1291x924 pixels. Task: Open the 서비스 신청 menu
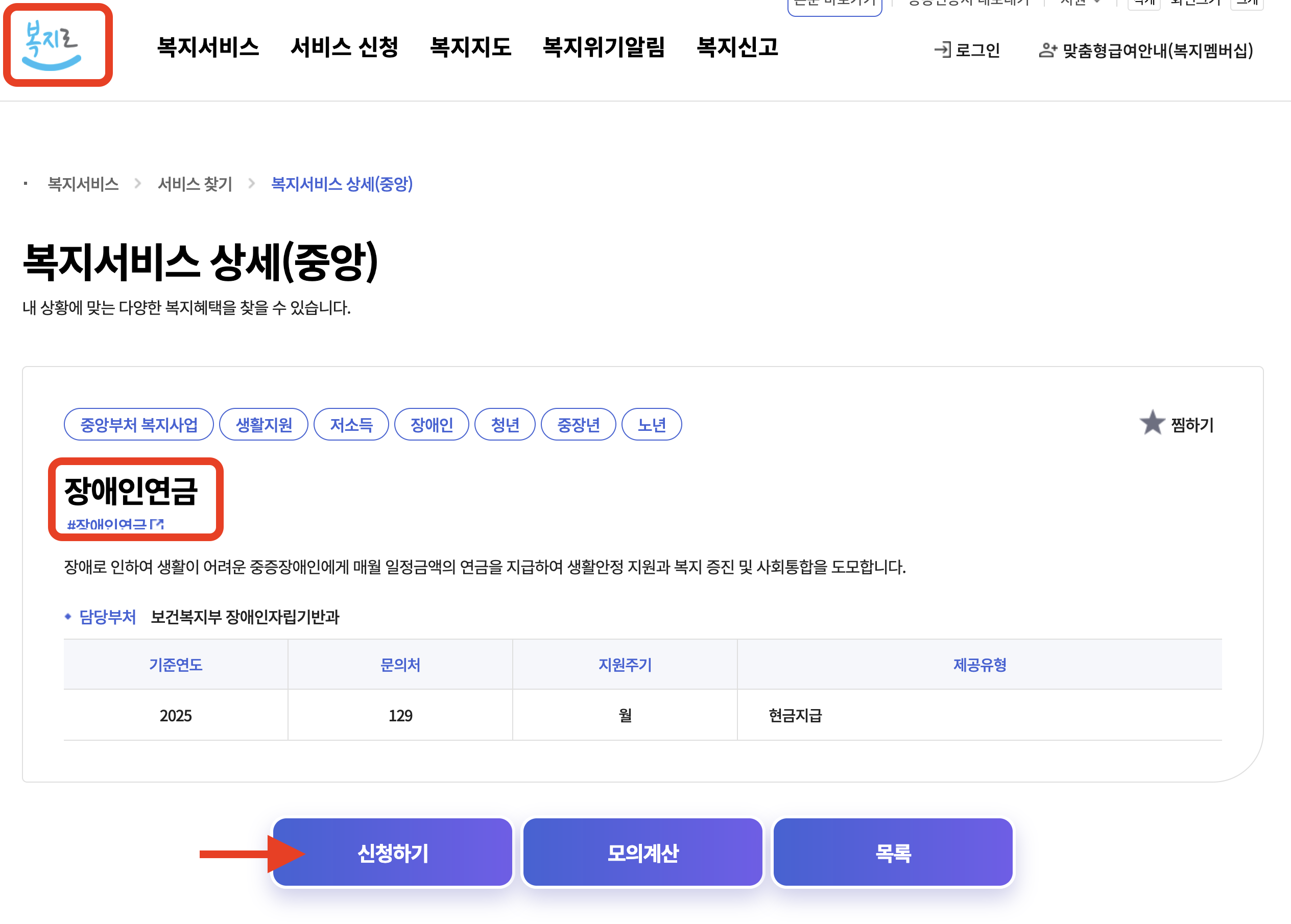pyautogui.click(x=344, y=47)
